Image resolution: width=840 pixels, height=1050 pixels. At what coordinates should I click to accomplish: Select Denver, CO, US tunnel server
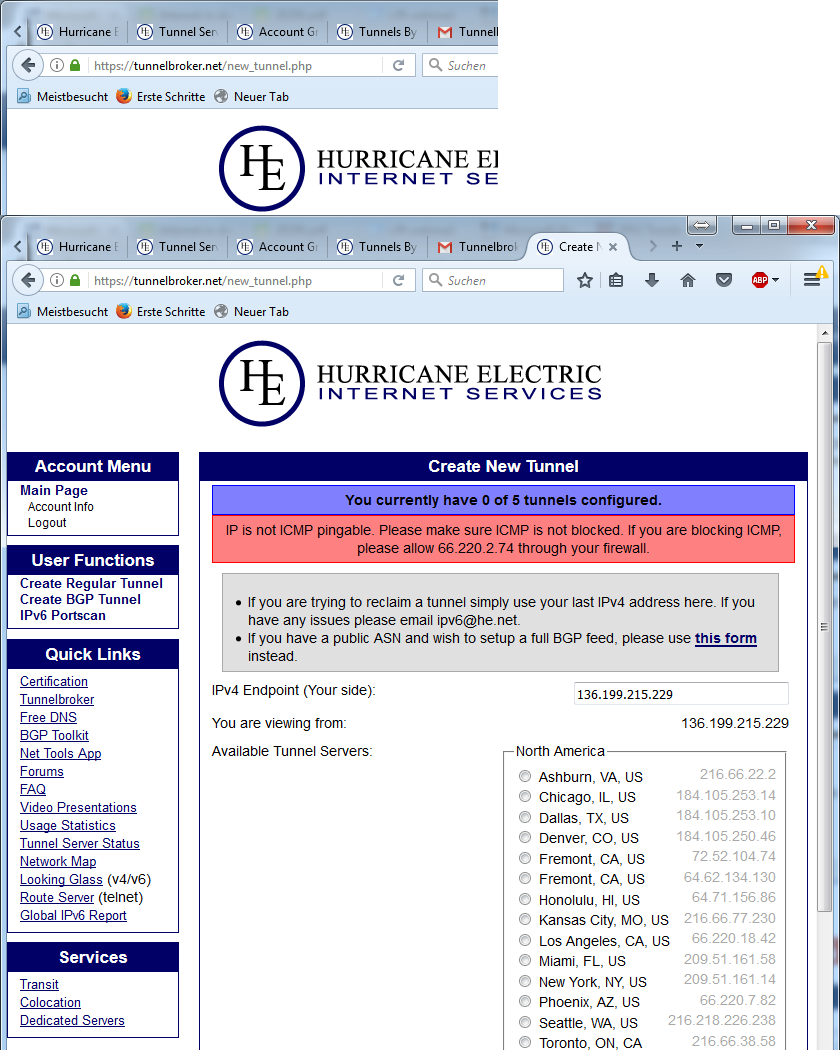(525, 838)
